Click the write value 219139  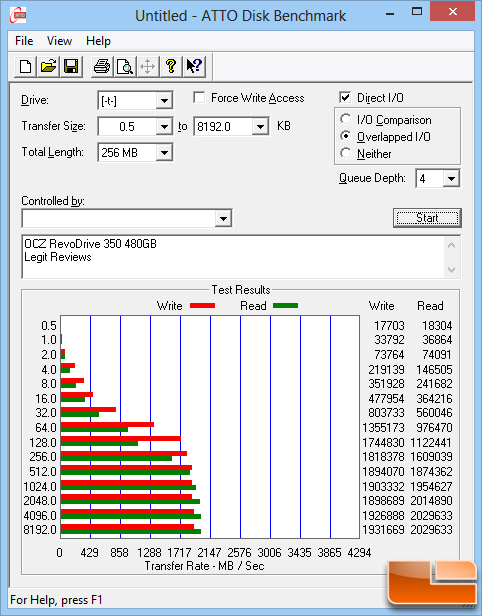click(386, 370)
